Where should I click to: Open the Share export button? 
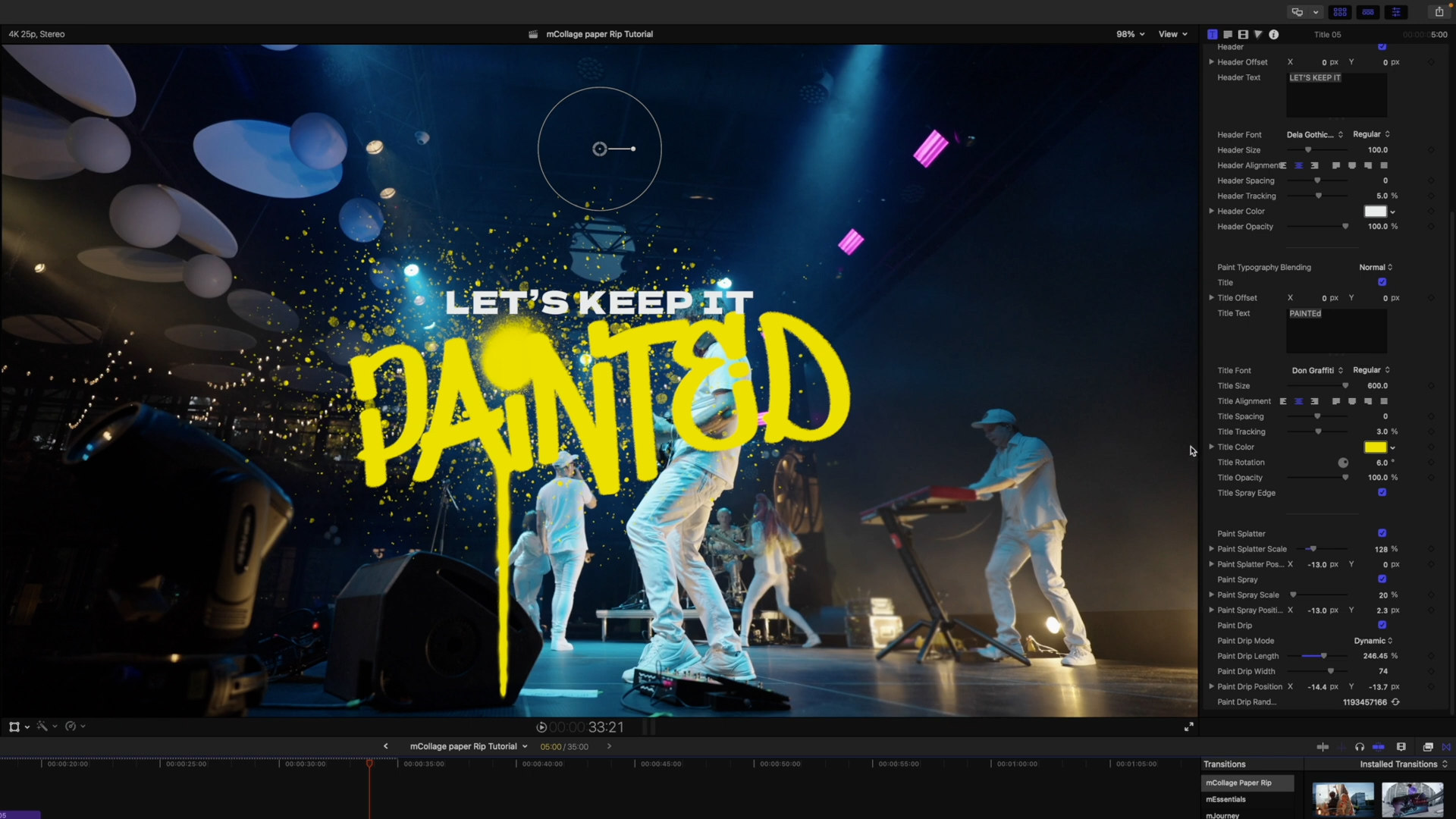click(1439, 11)
